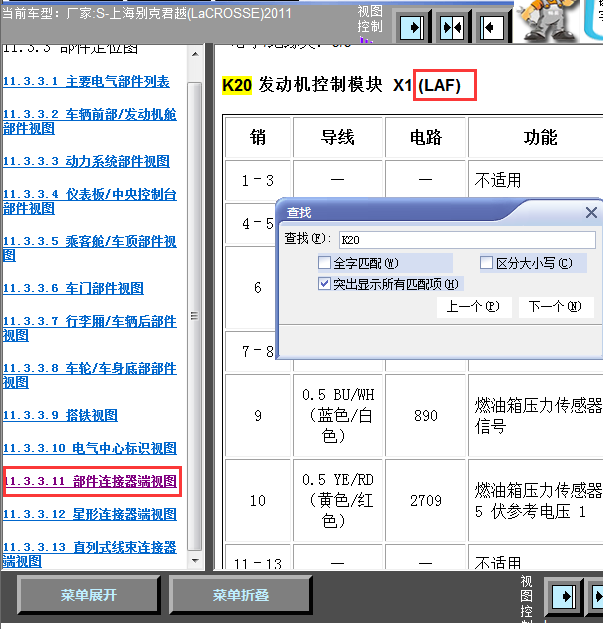The image size is (603, 629).
Task: Click the 电路 column header
Action: click(426, 137)
